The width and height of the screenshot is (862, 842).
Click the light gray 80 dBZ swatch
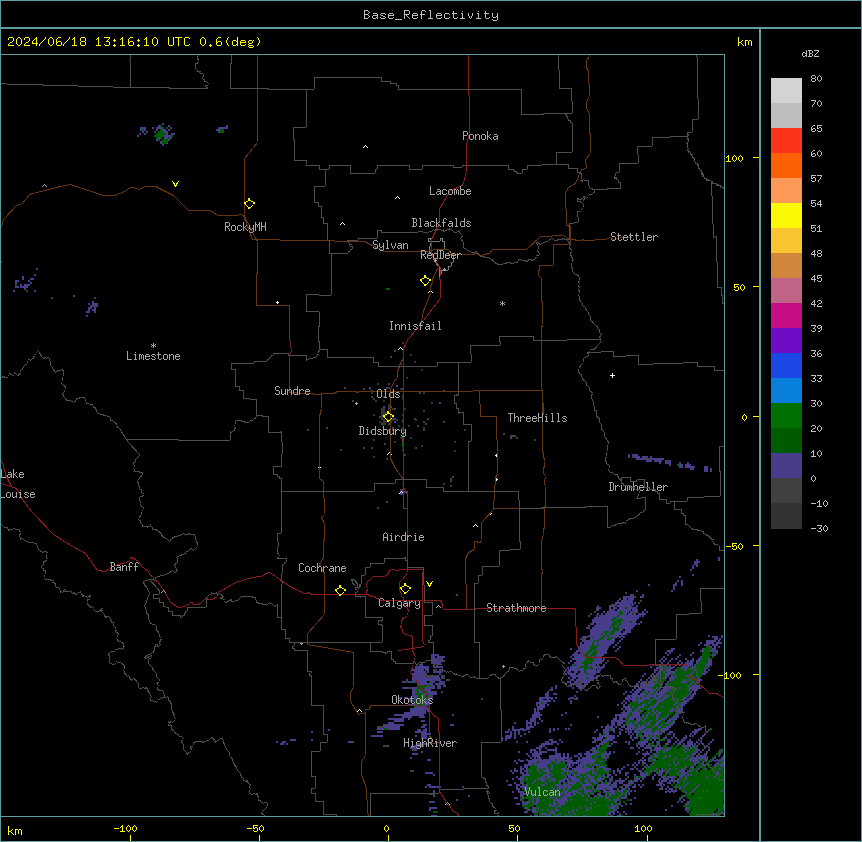[786, 91]
